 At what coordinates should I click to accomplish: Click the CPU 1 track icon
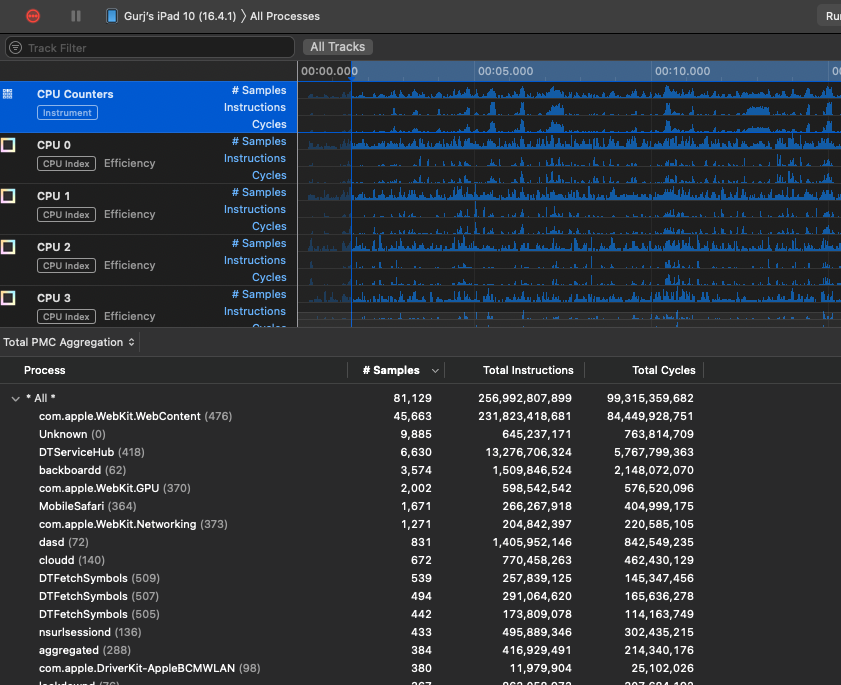[8, 196]
